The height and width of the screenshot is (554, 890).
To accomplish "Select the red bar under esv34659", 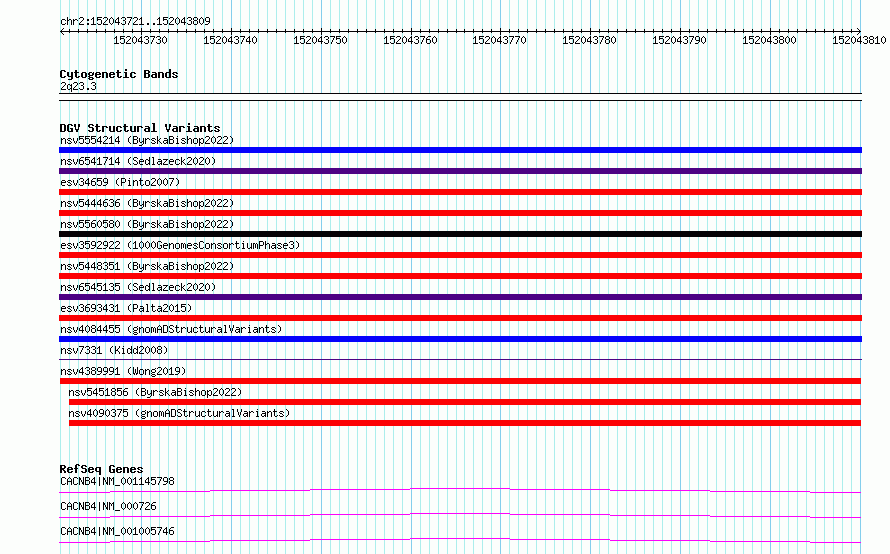I will click(x=460, y=192).
